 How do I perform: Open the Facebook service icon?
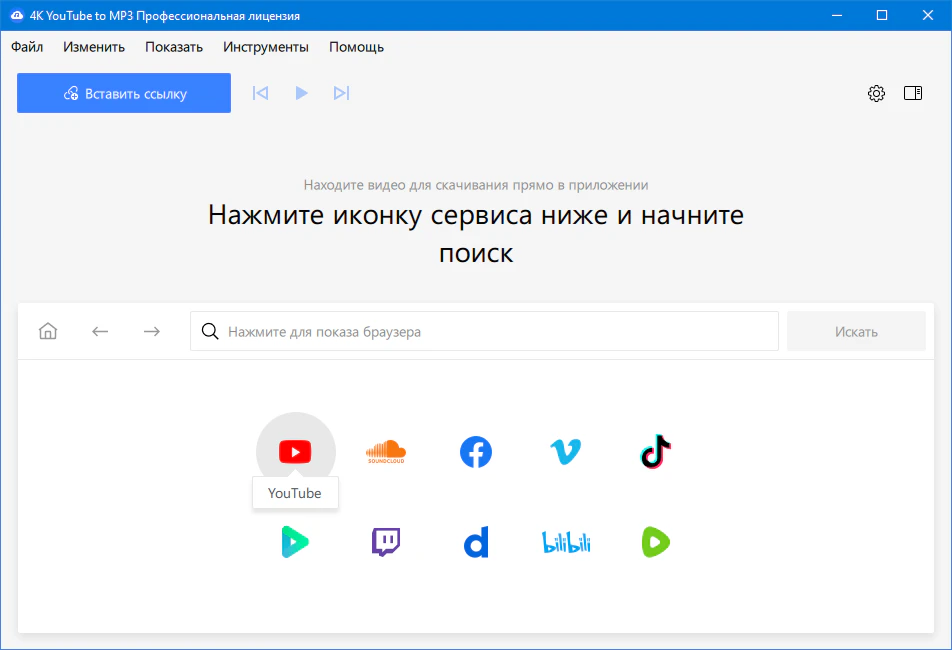(475, 452)
